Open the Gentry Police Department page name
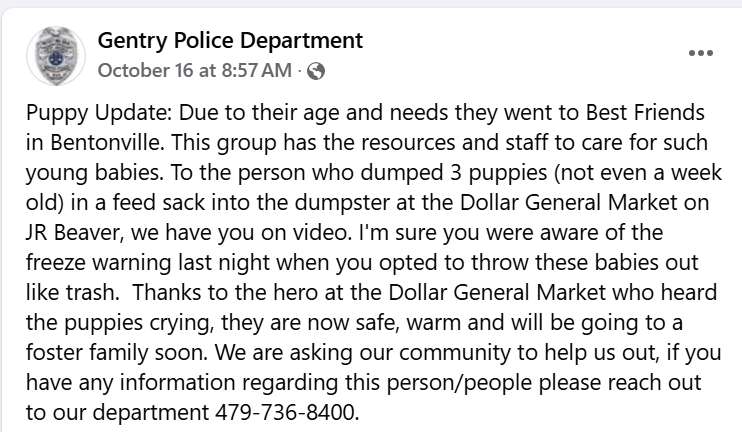 tap(230, 40)
